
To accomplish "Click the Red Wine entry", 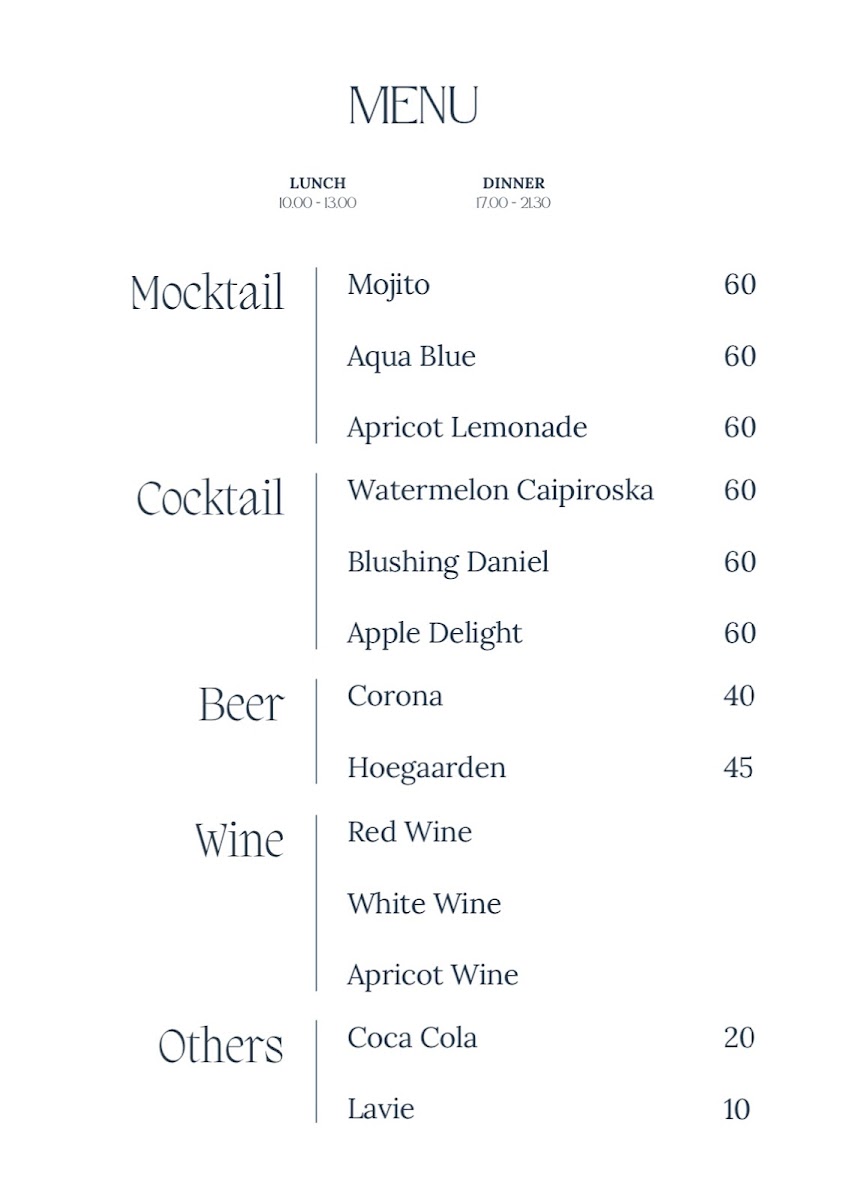I will [409, 832].
